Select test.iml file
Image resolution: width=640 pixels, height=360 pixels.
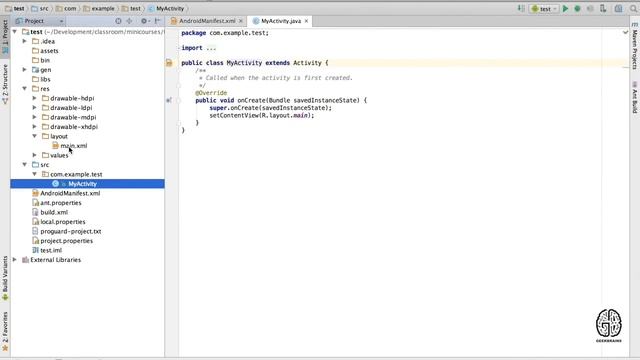(x=51, y=250)
